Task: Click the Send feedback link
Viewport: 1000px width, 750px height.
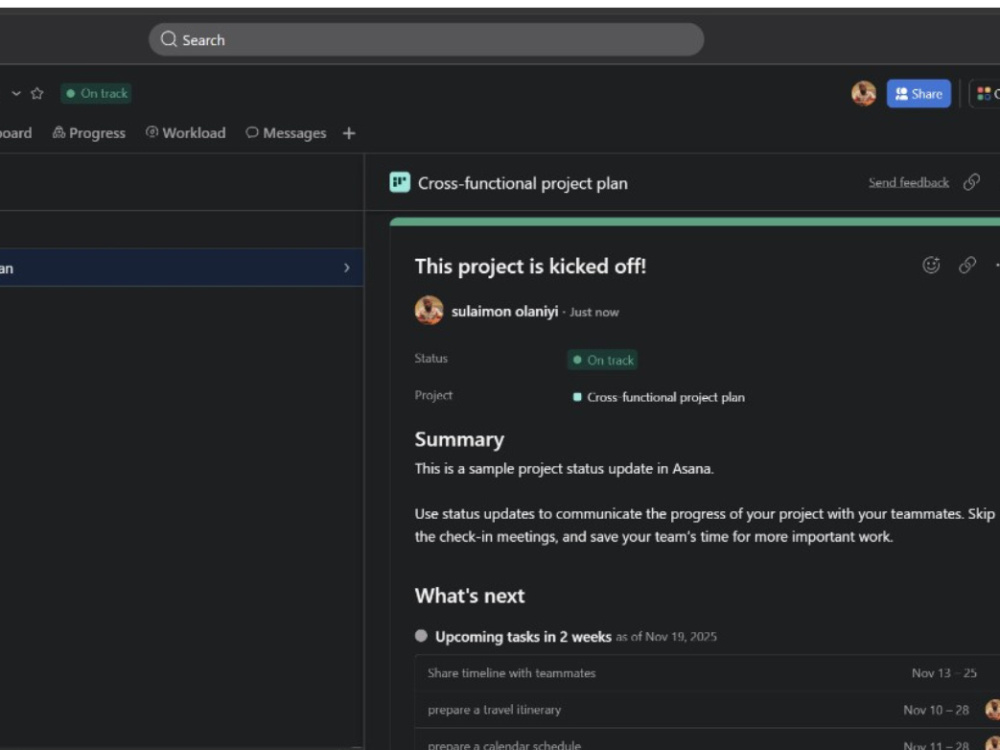Action: [x=908, y=182]
